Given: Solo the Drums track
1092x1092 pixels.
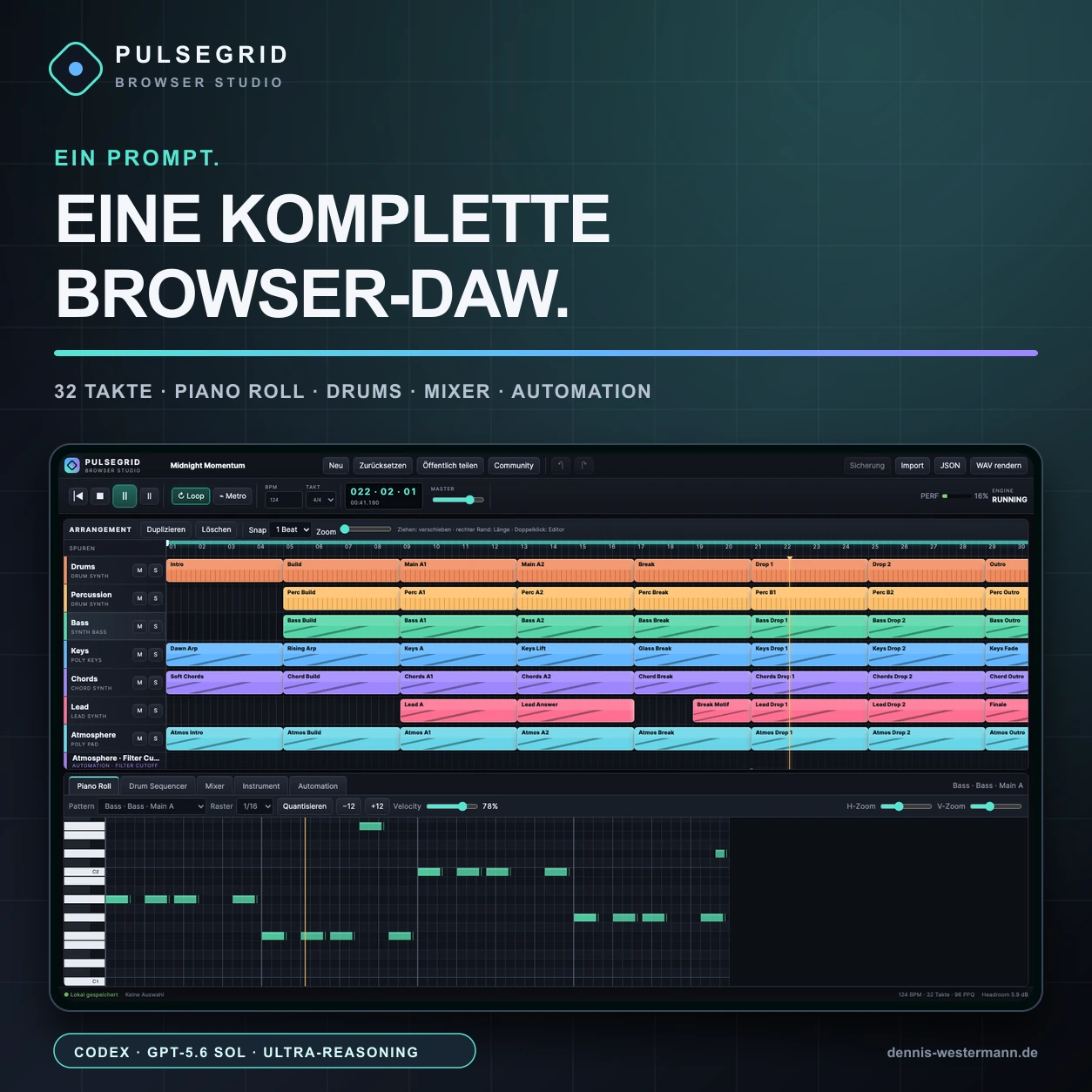Looking at the screenshot, I should pyautogui.click(x=156, y=570).
